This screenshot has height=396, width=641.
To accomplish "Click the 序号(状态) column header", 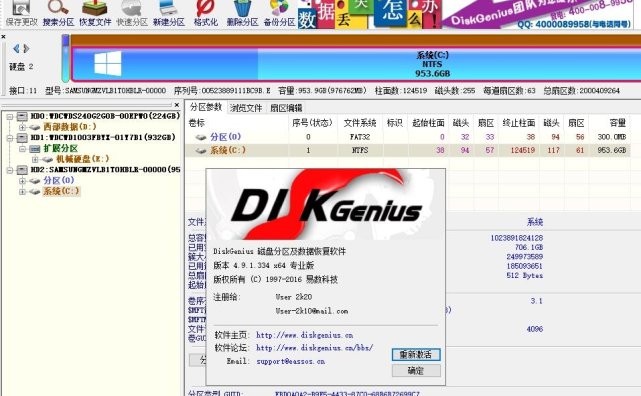I will (x=312, y=123).
